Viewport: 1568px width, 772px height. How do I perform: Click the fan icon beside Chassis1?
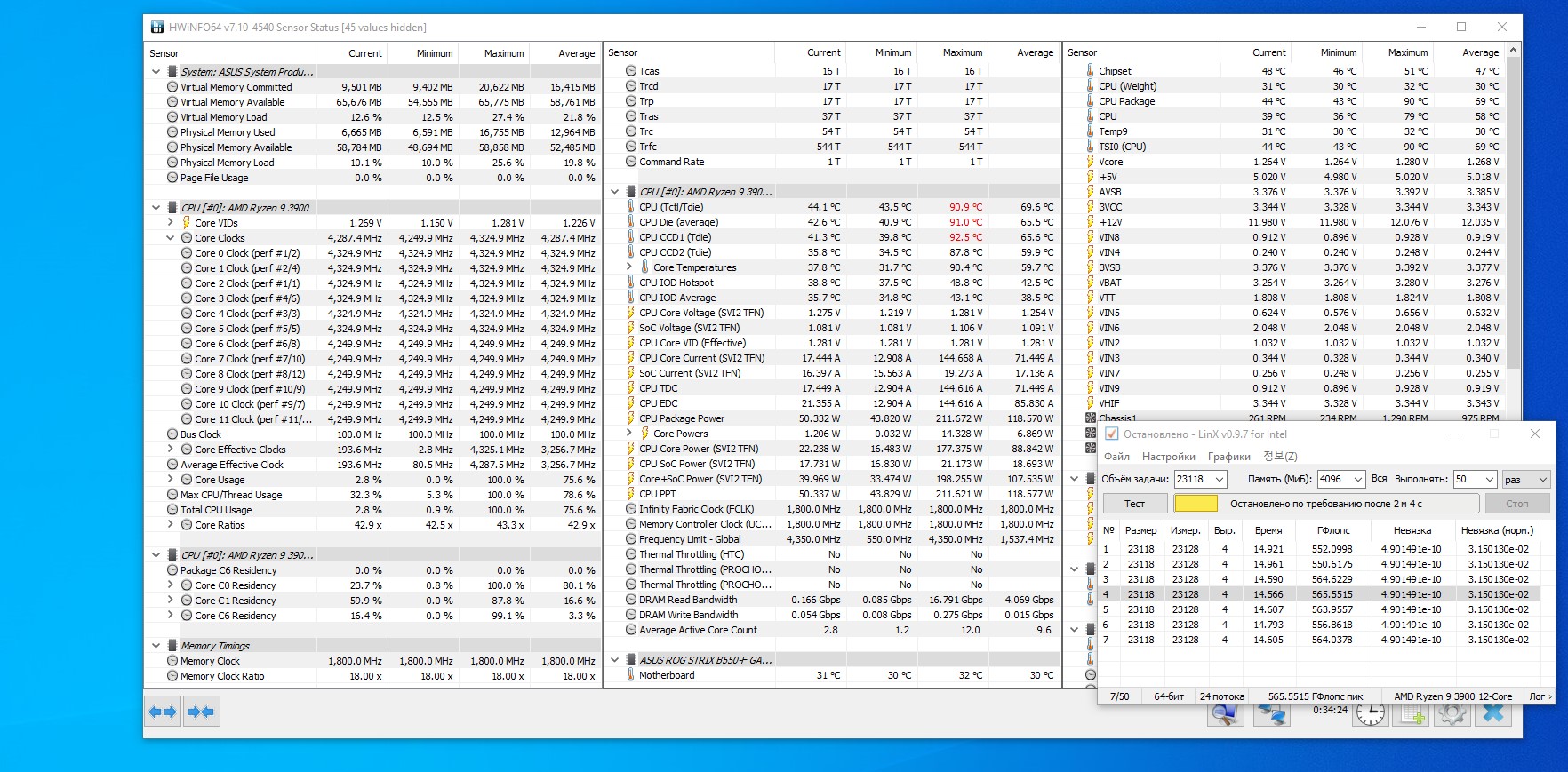coord(1091,418)
